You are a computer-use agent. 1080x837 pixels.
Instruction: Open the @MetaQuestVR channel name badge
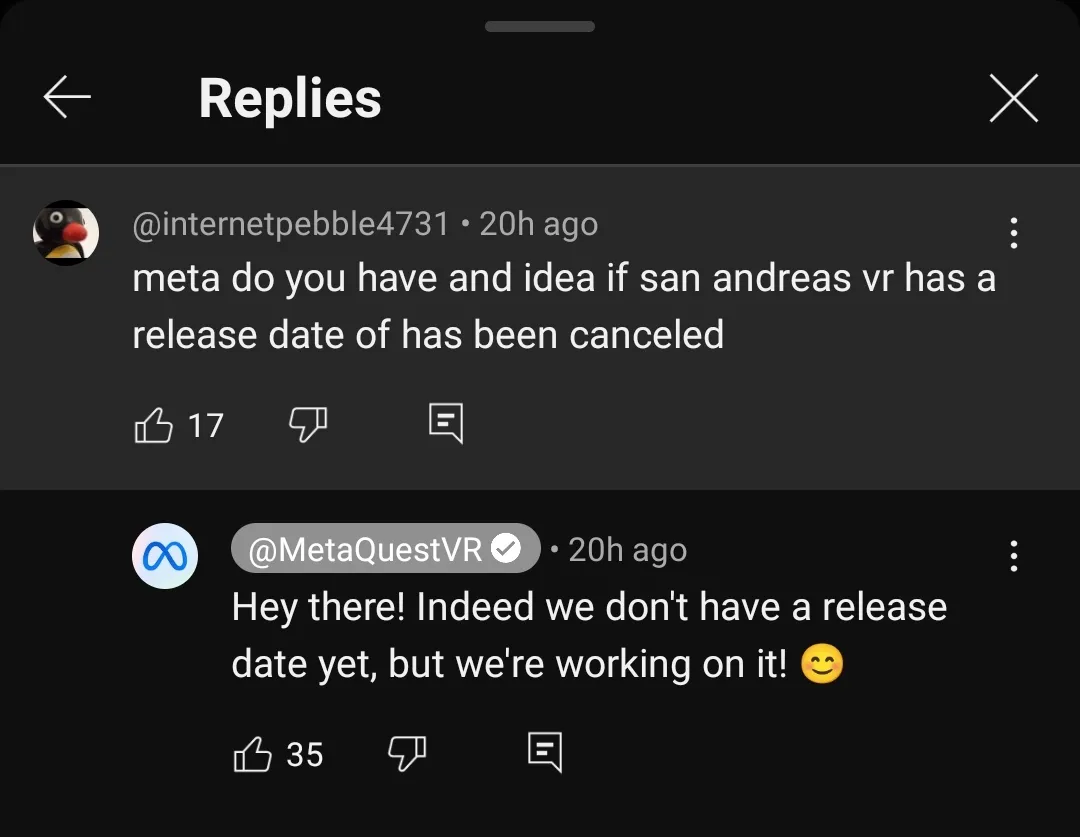coord(385,548)
